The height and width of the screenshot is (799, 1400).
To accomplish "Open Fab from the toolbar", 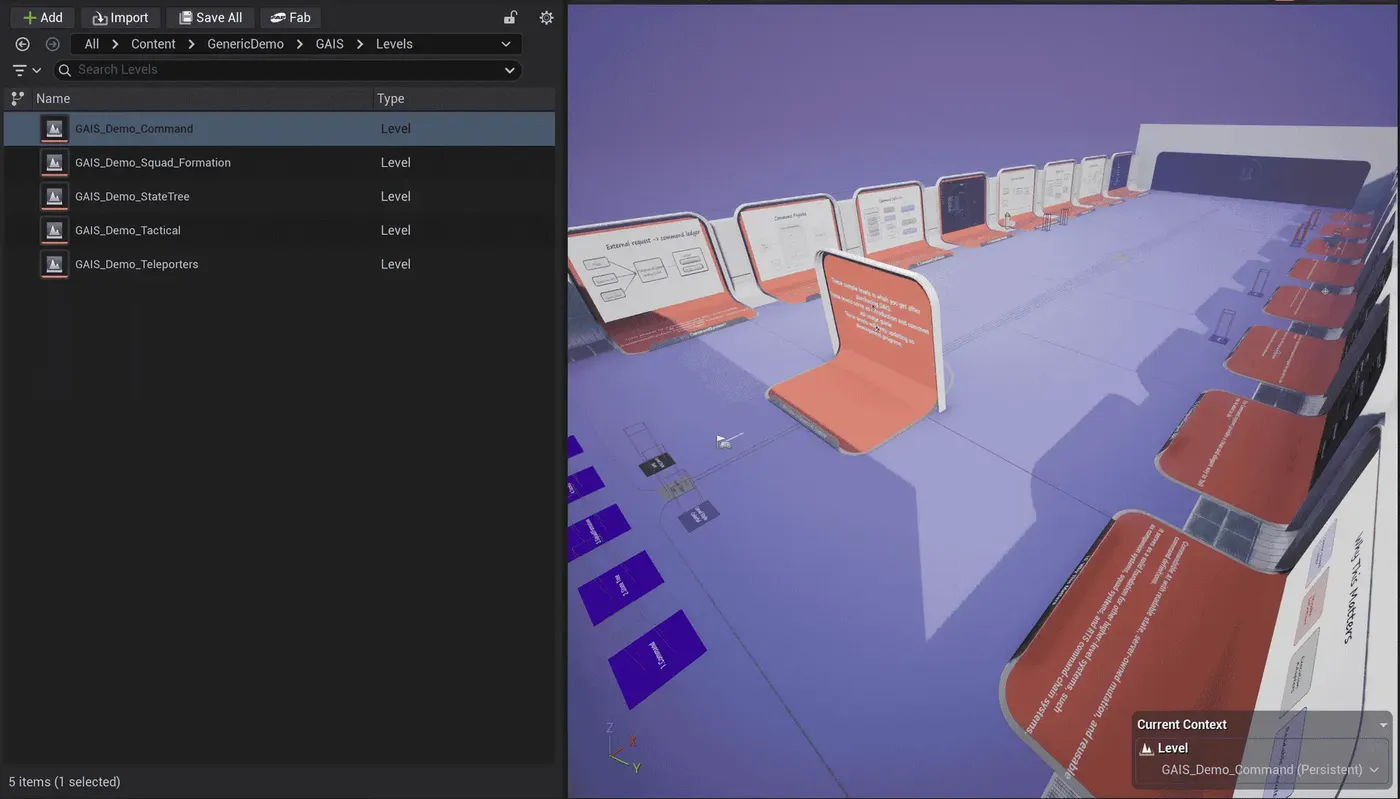I will [x=290, y=18].
